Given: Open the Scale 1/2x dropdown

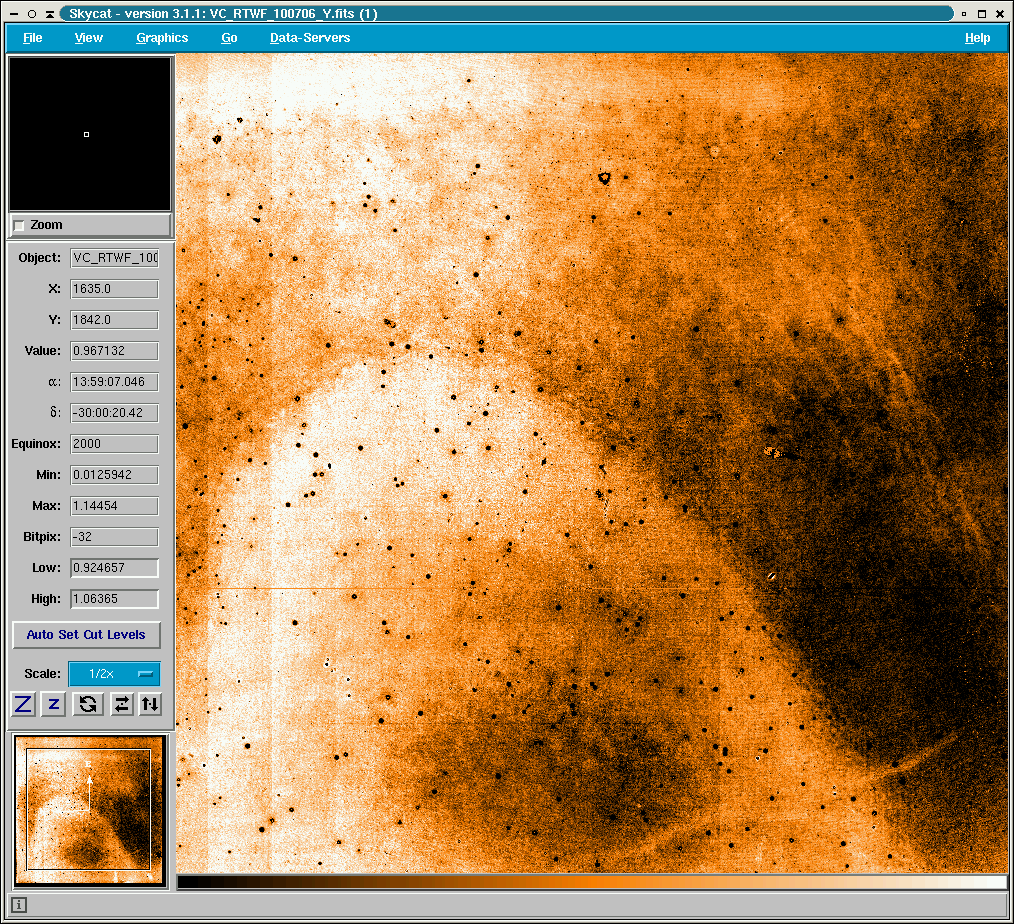Looking at the screenshot, I should click(x=113, y=674).
